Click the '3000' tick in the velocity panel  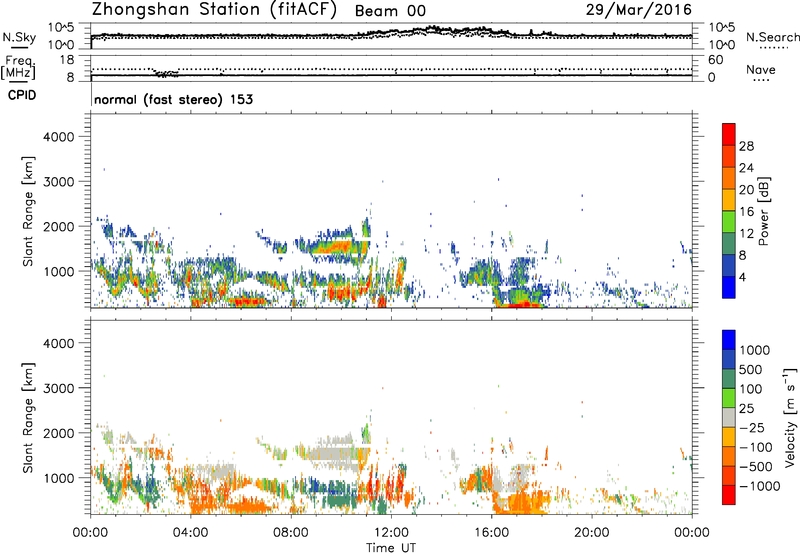[x=59, y=388]
